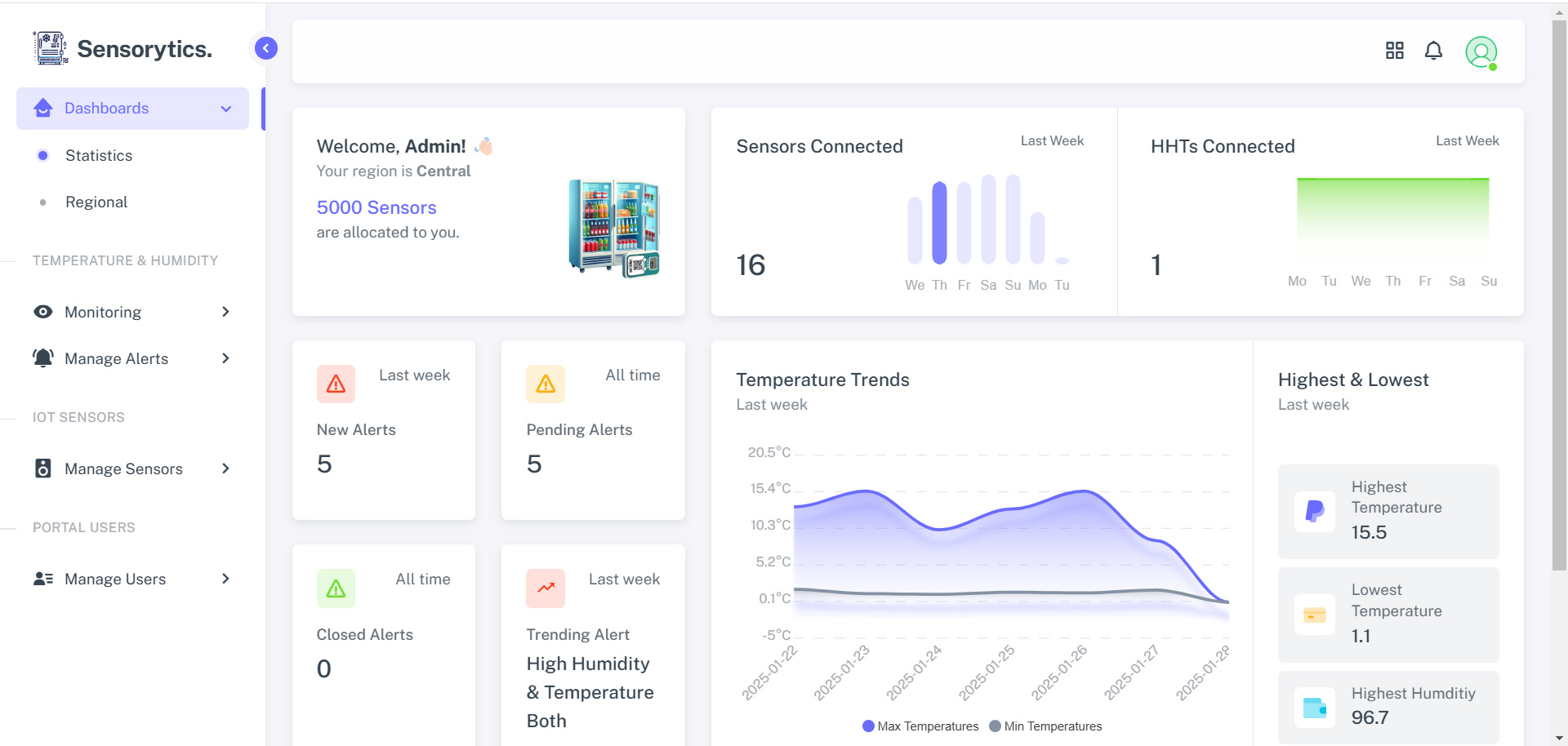Toggle Max Temperatures legend series
Image resolution: width=1568 pixels, height=746 pixels.
pyautogui.click(x=920, y=726)
